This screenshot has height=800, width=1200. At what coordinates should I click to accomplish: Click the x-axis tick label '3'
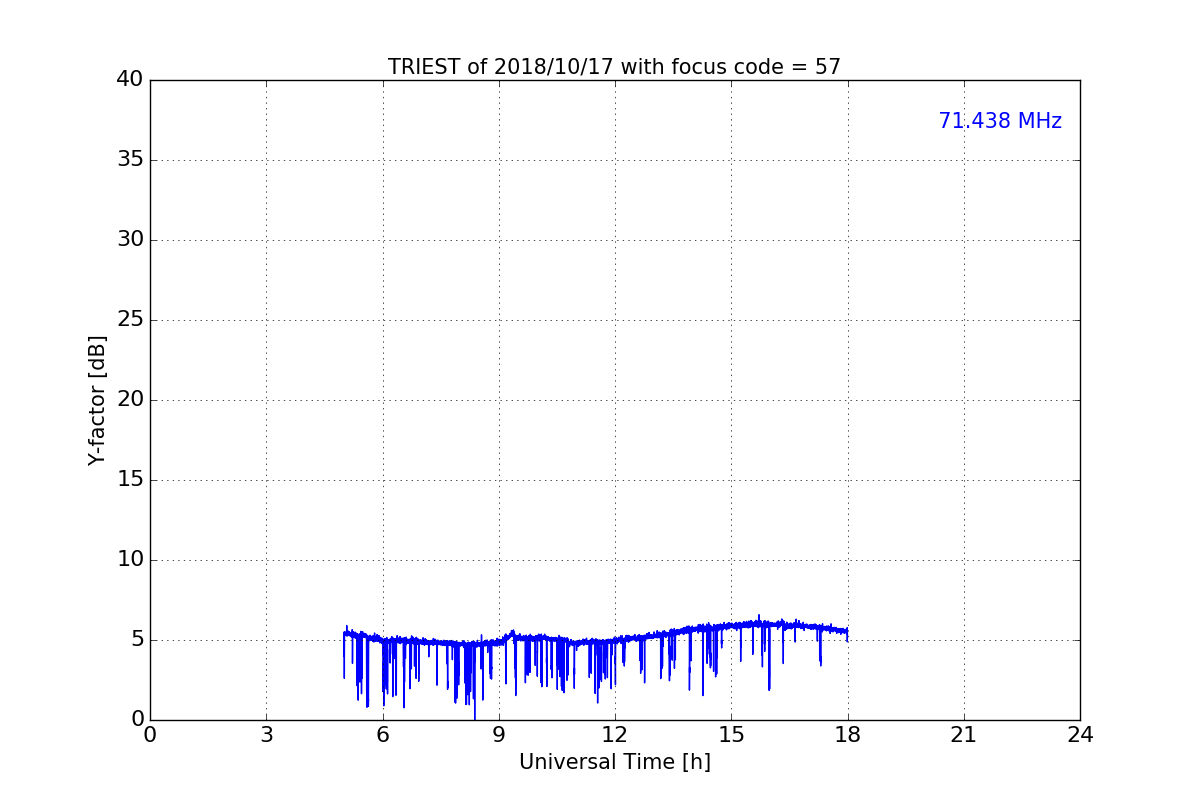click(x=266, y=735)
